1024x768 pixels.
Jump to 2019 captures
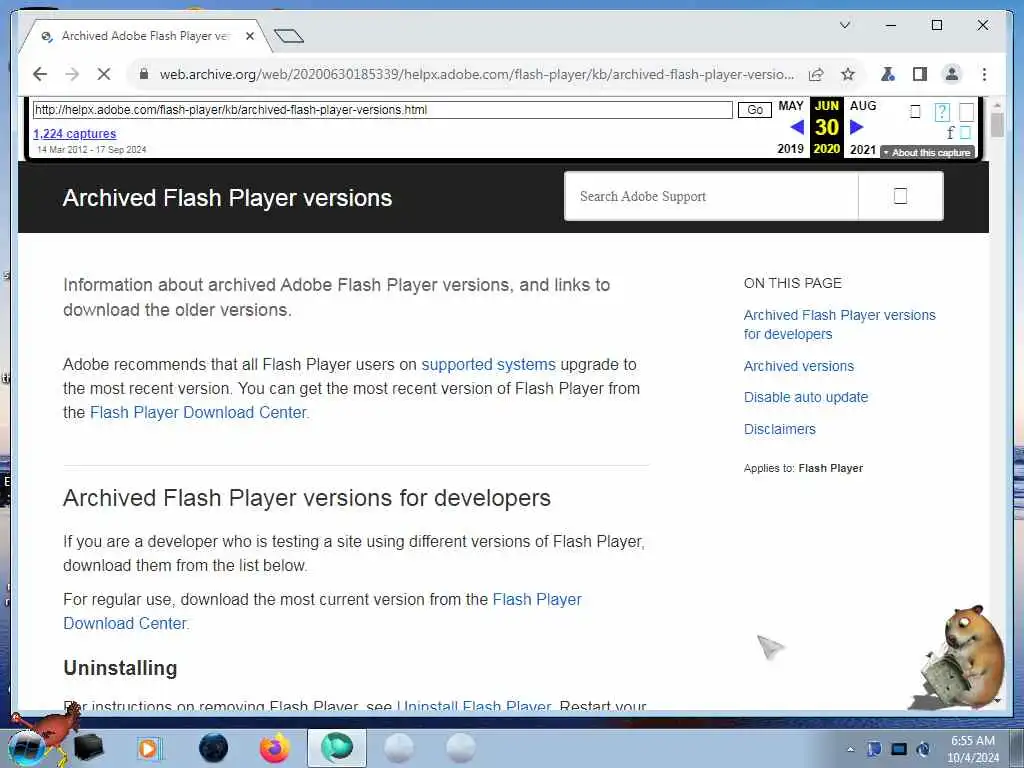pyautogui.click(x=790, y=149)
